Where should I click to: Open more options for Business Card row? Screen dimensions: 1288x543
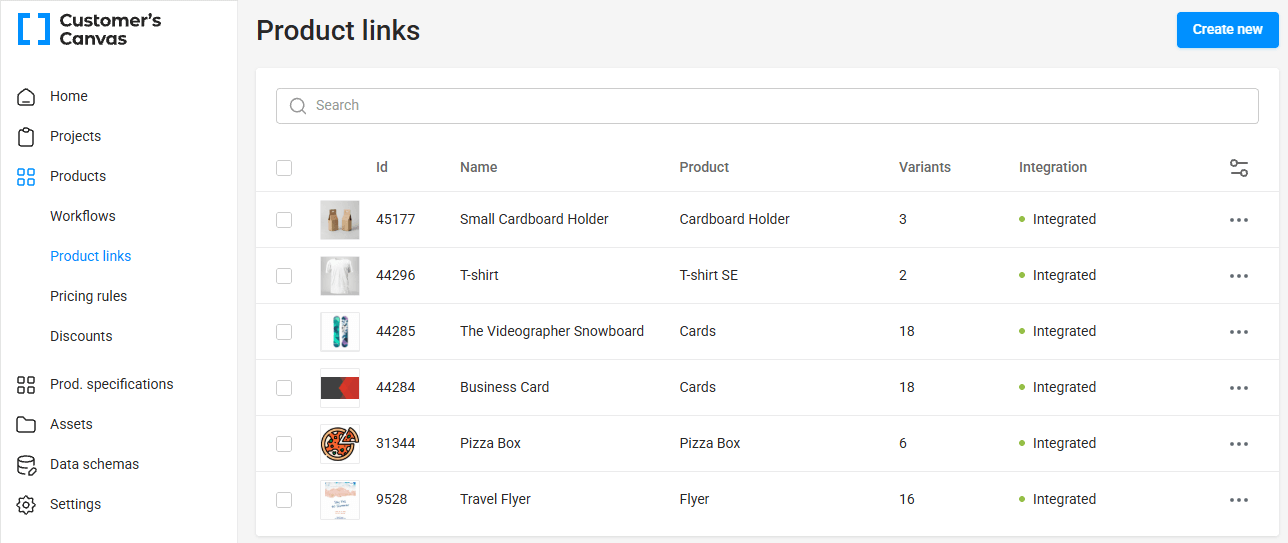coord(1239,388)
